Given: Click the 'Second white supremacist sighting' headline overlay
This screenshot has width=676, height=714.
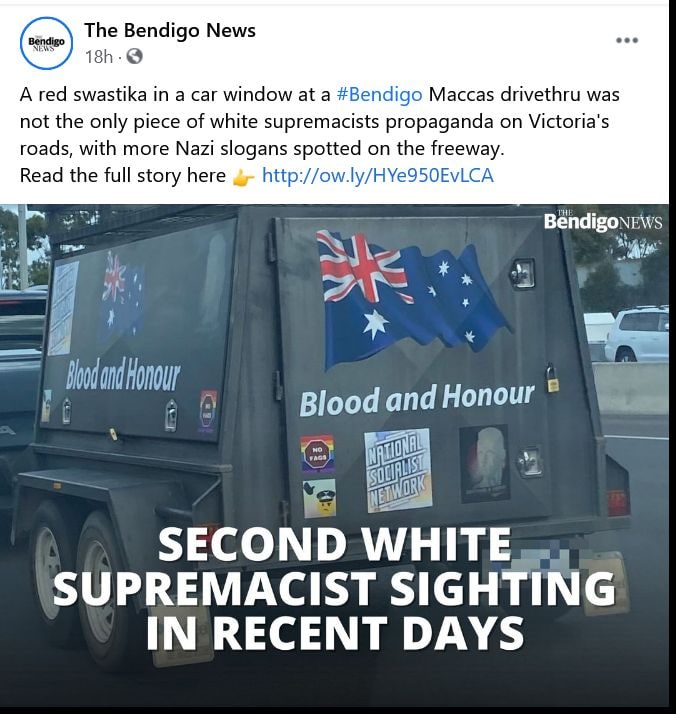Looking at the screenshot, I should coord(335,588).
